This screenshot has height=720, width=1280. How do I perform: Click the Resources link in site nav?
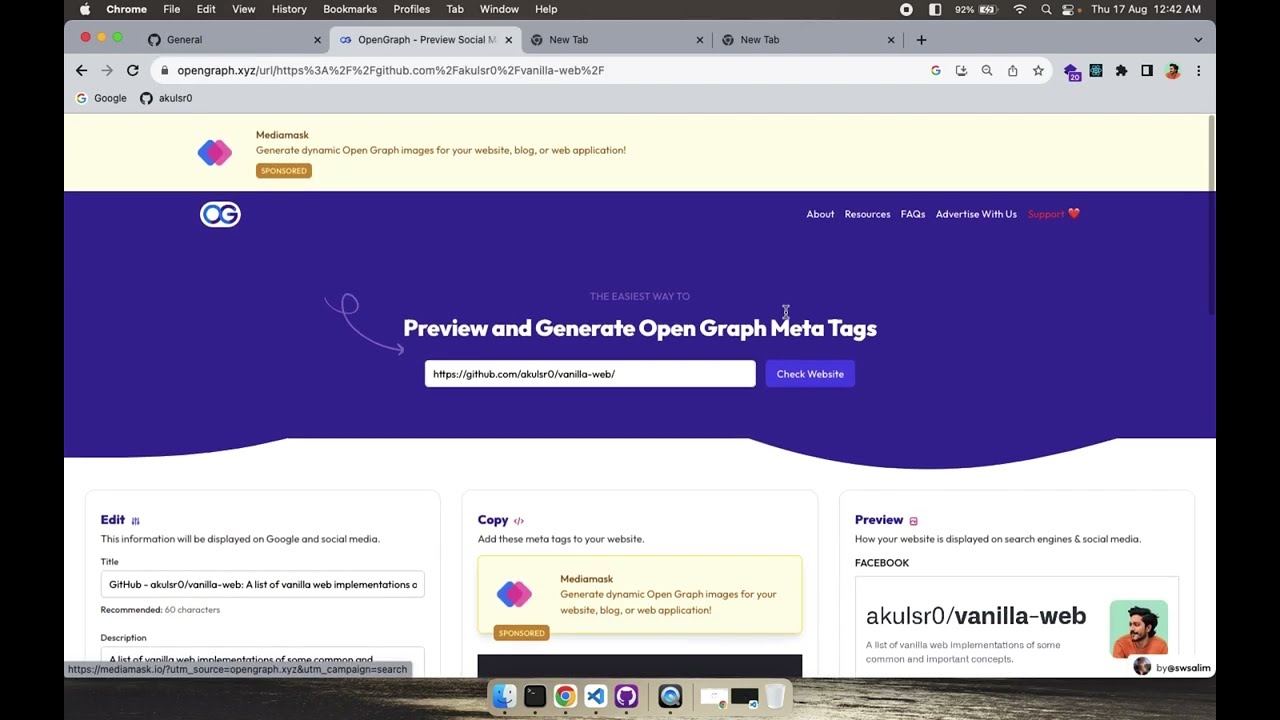tap(867, 214)
